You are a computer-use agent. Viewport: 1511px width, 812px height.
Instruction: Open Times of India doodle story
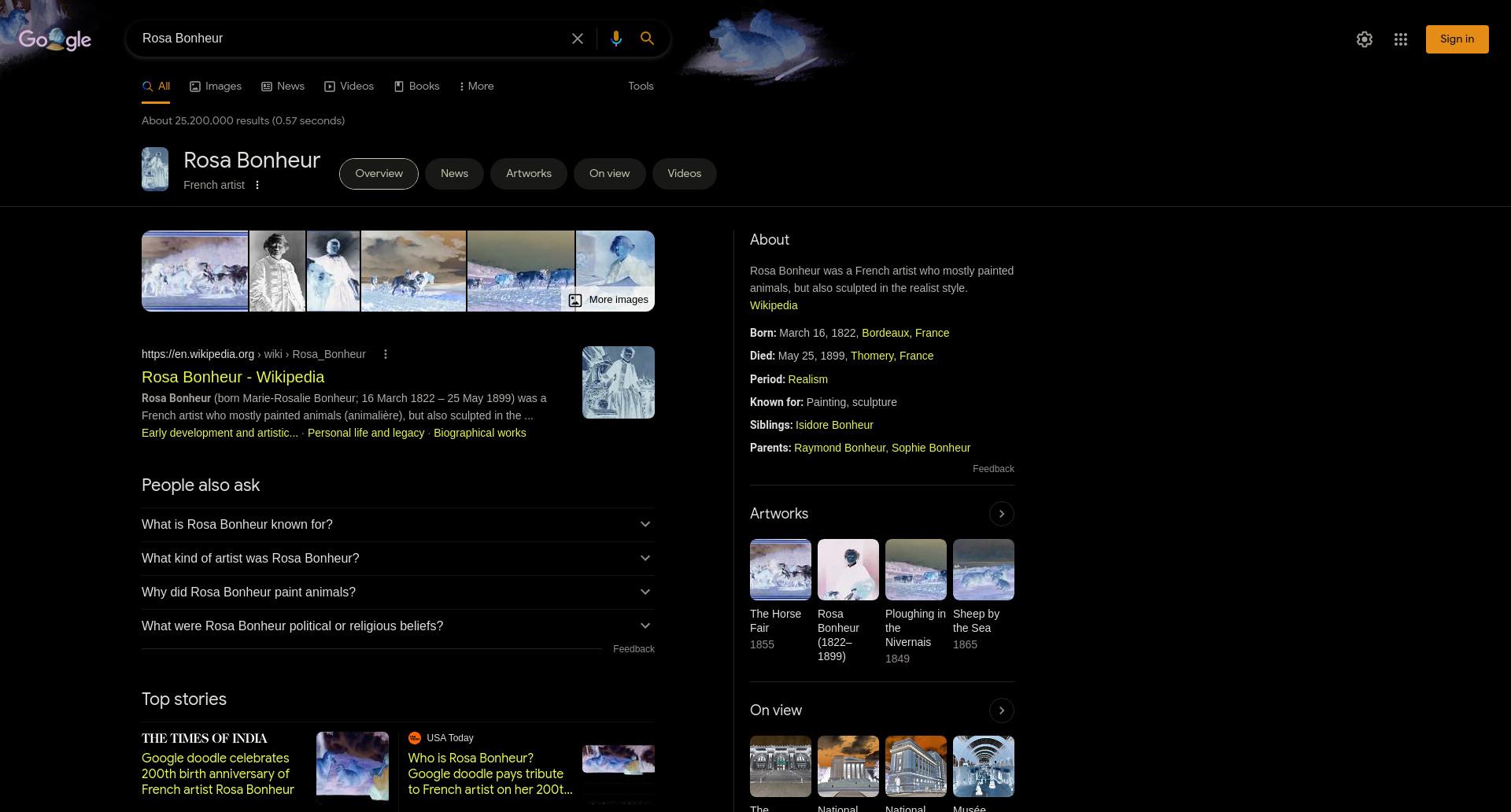pyautogui.click(x=218, y=774)
